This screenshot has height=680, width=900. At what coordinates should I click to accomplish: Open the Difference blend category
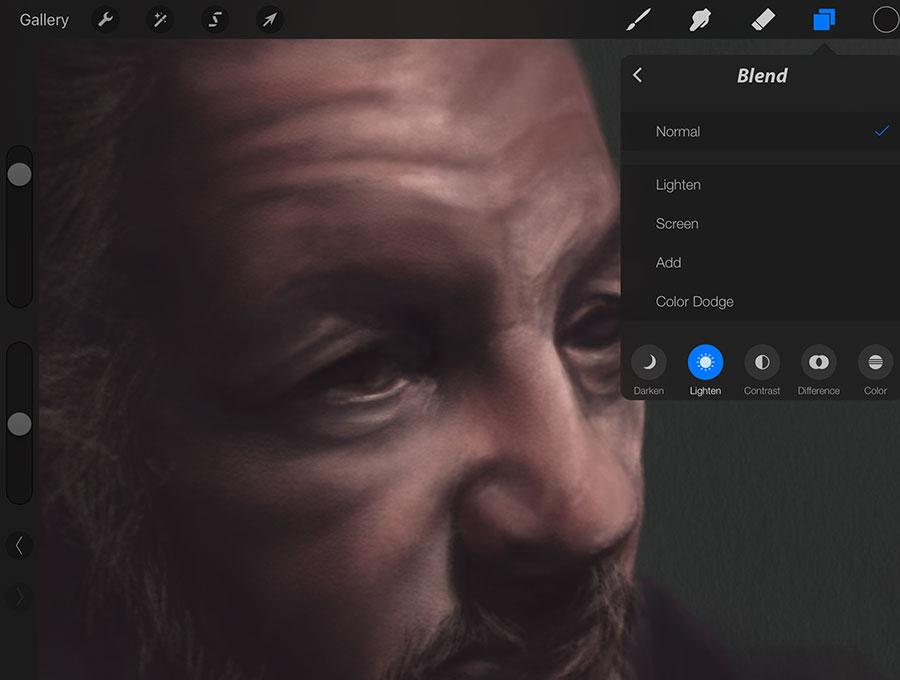pyautogui.click(x=818, y=363)
